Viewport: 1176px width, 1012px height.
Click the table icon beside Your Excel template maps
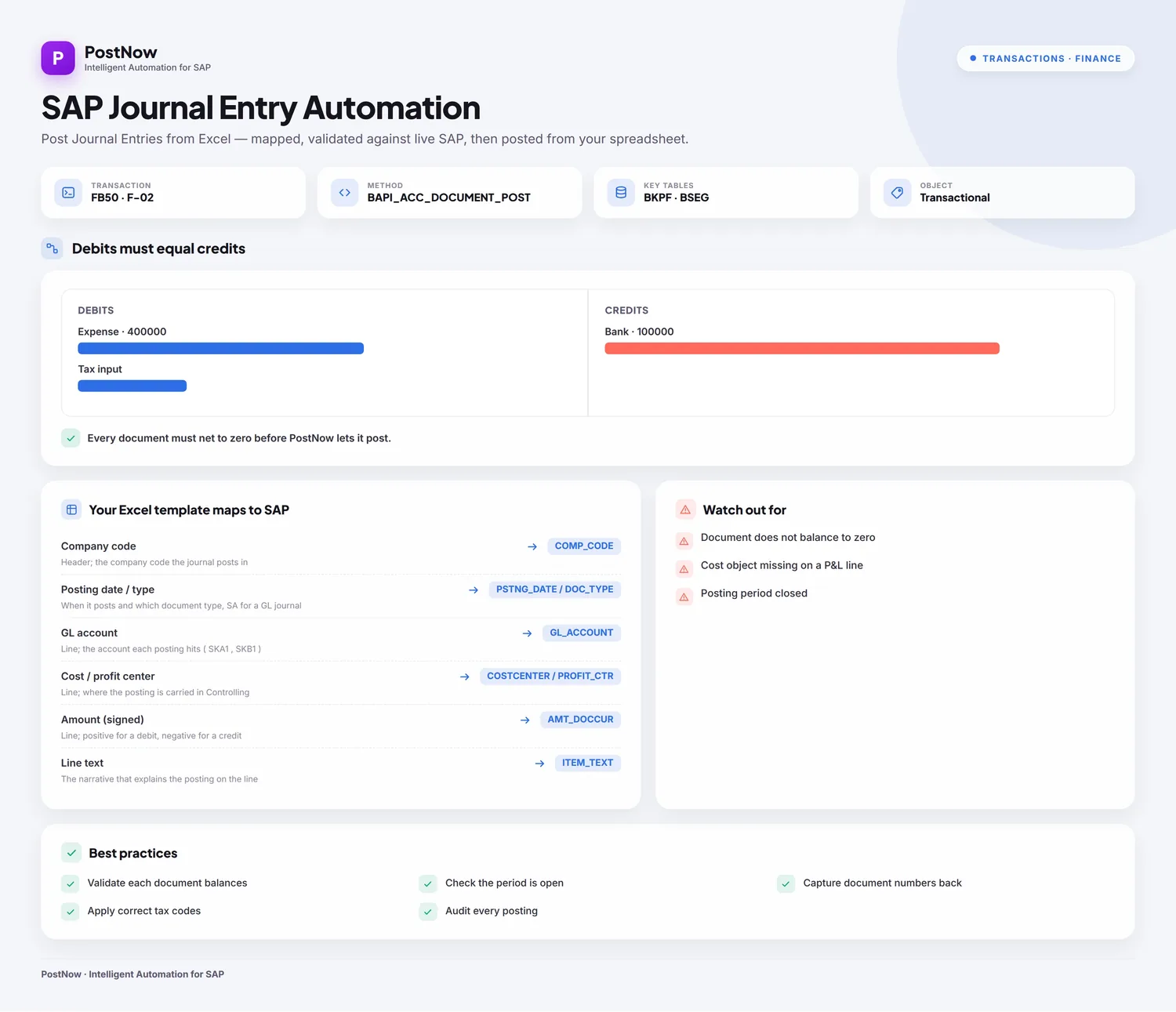coord(71,510)
